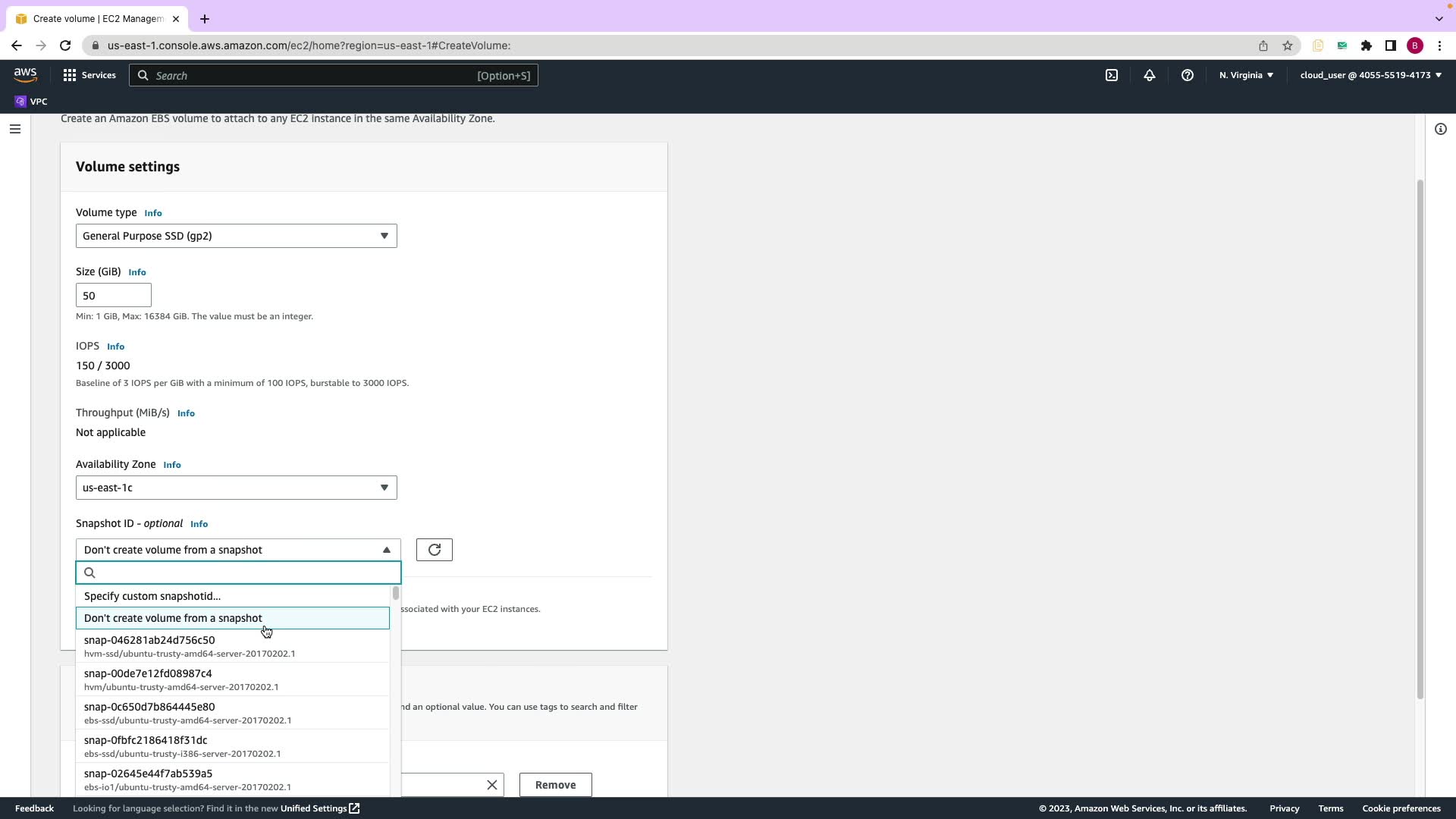The height and width of the screenshot is (819, 1456).
Task: Select 'Specify custom snapshotid...' option
Action: coord(152,596)
